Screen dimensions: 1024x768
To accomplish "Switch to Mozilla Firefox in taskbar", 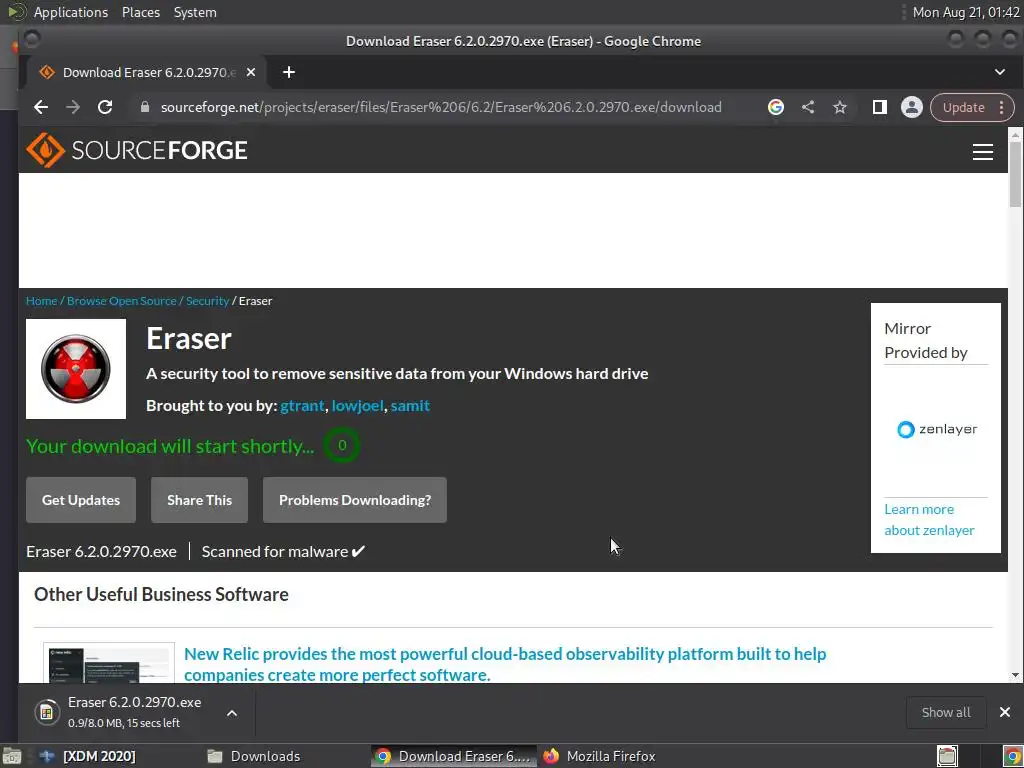I will coord(600,756).
